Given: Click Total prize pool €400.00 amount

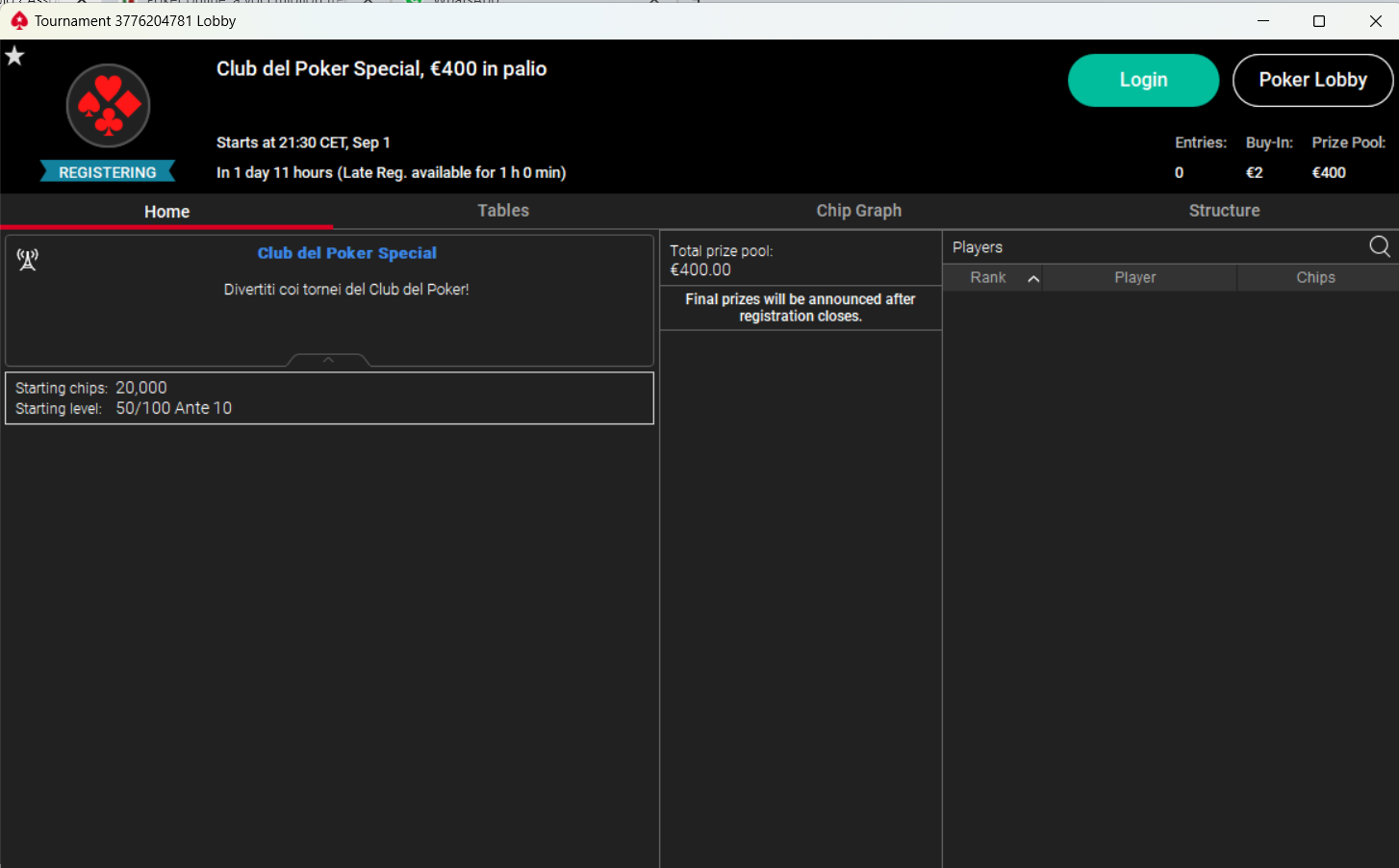Looking at the screenshot, I should 700,270.
